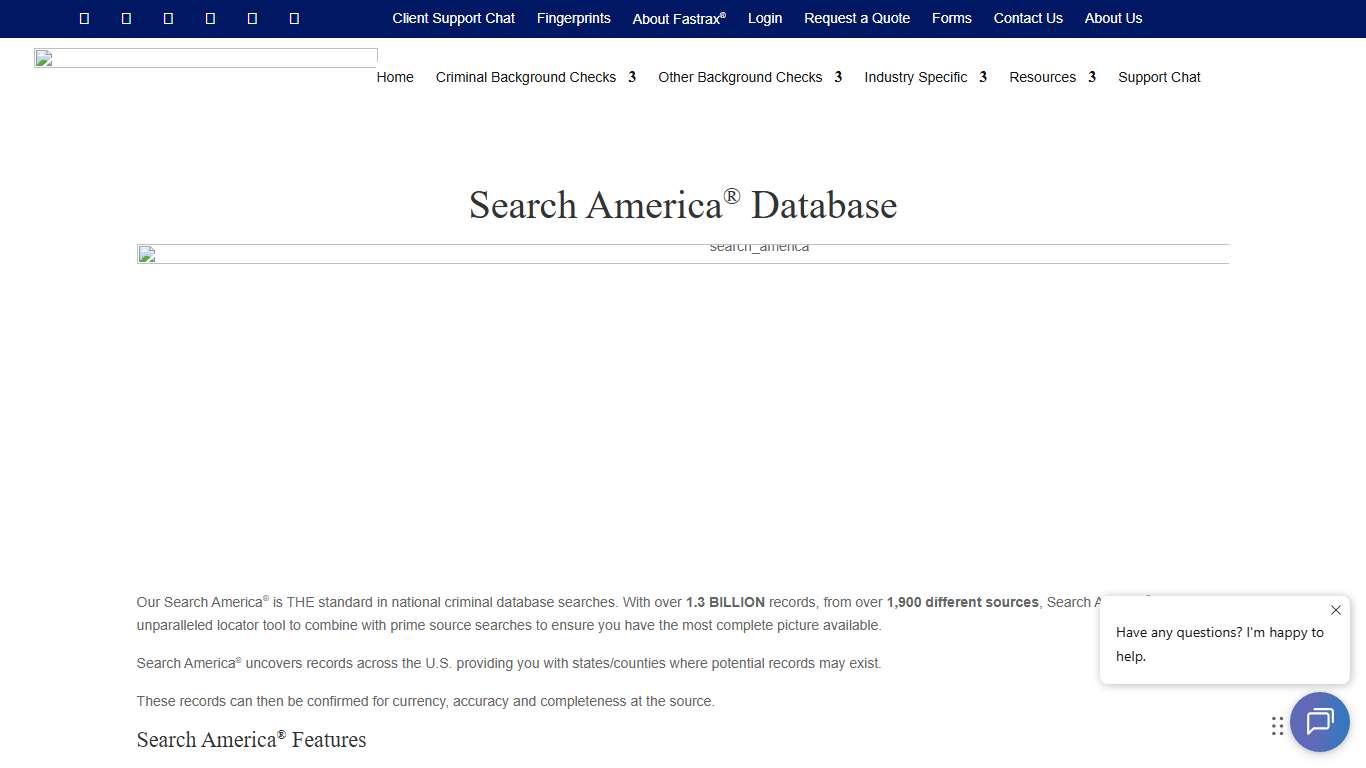This screenshot has height=768, width=1366.
Task: Dismiss the 'Have any questions?' chat popup
Action: coord(1335,610)
